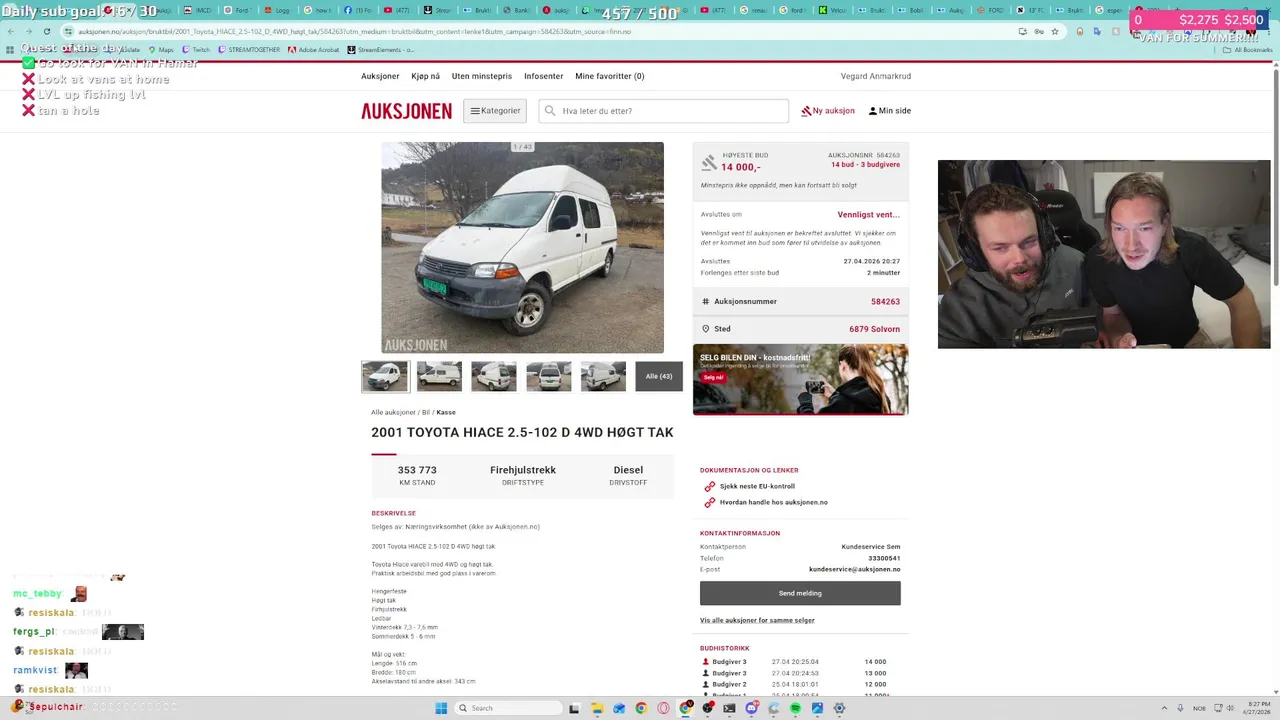The image size is (1280, 720).
Task: Open the Kategorier hamburger menu
Action: click(x=496, y=111)
